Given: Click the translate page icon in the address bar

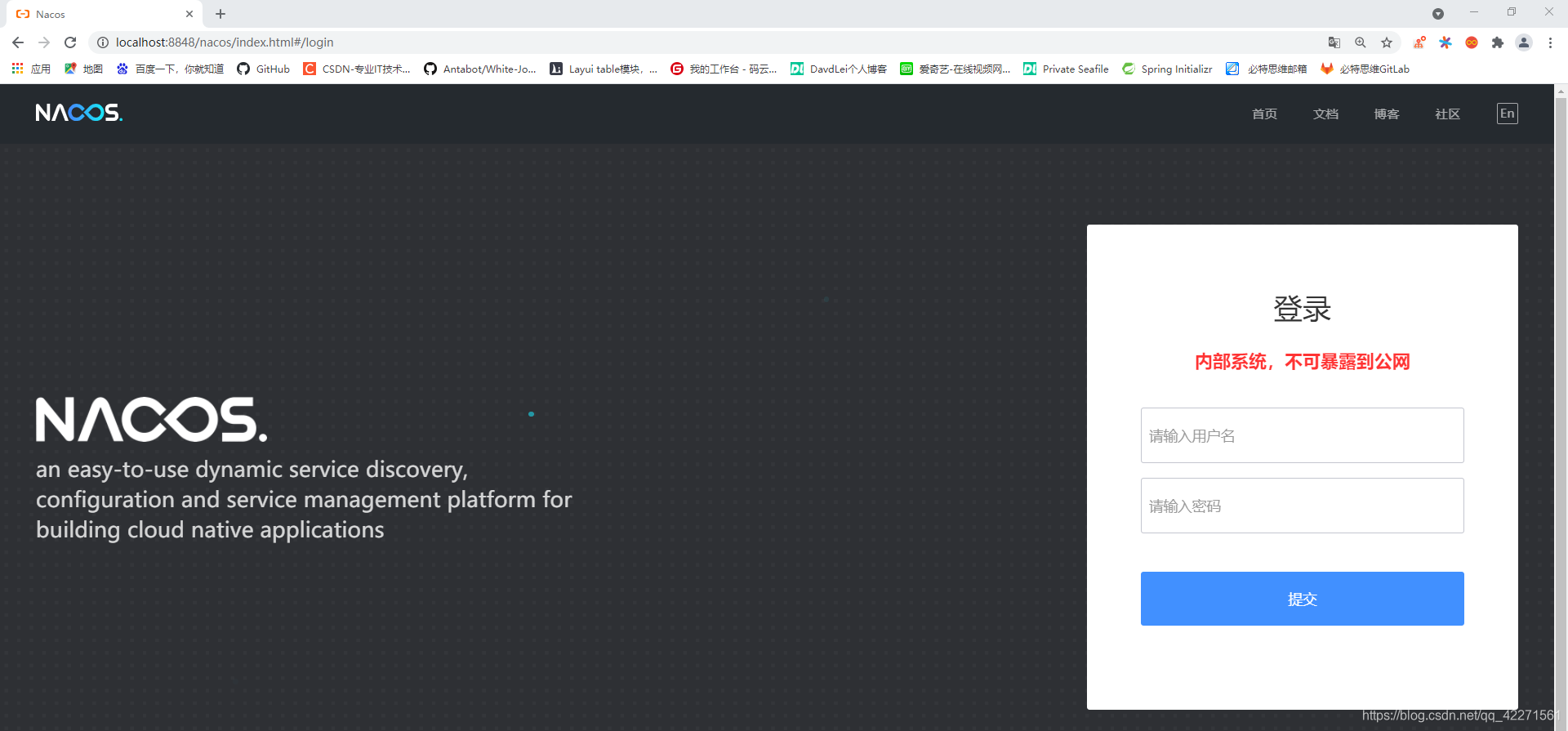Looking at the screenshot, I should pos(1334,42).
